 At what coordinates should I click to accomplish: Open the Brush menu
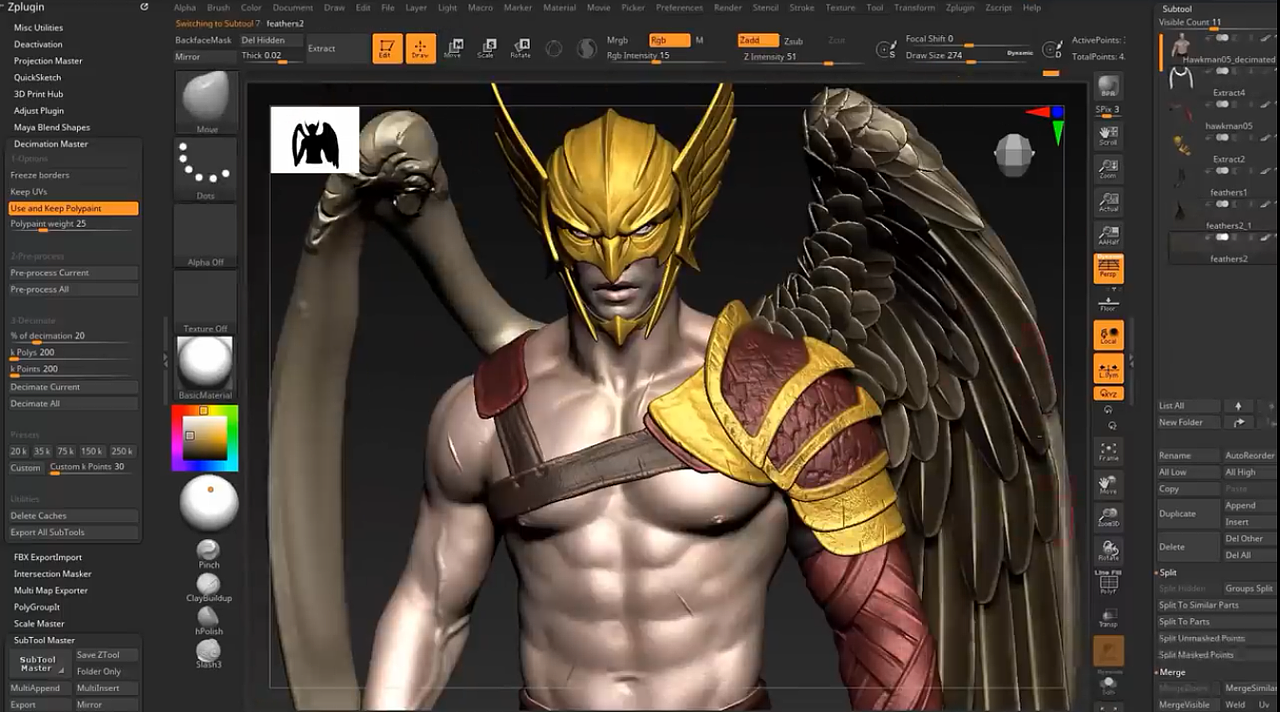(218, 8)
